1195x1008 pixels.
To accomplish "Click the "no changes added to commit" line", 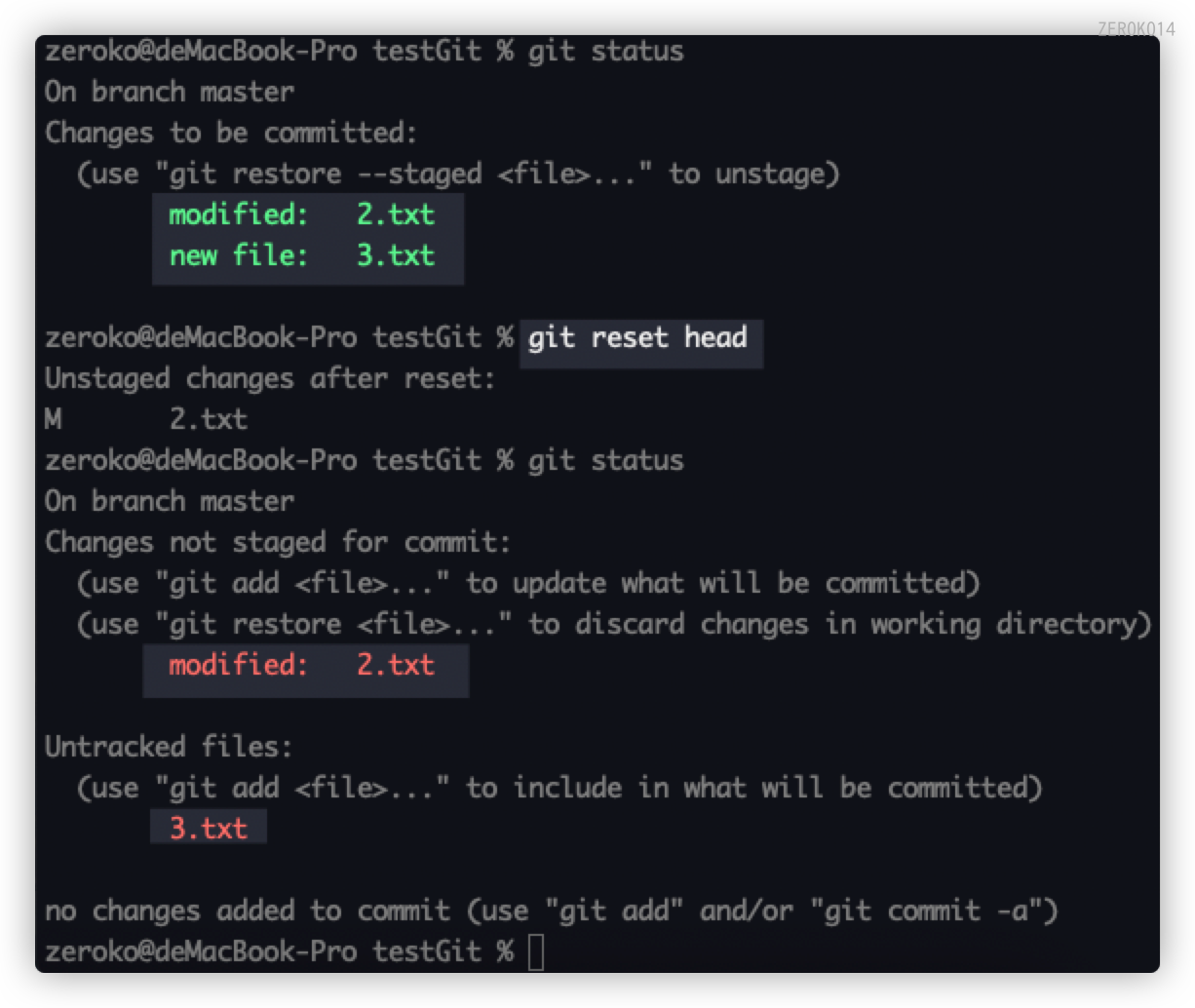I will [551, 911].
